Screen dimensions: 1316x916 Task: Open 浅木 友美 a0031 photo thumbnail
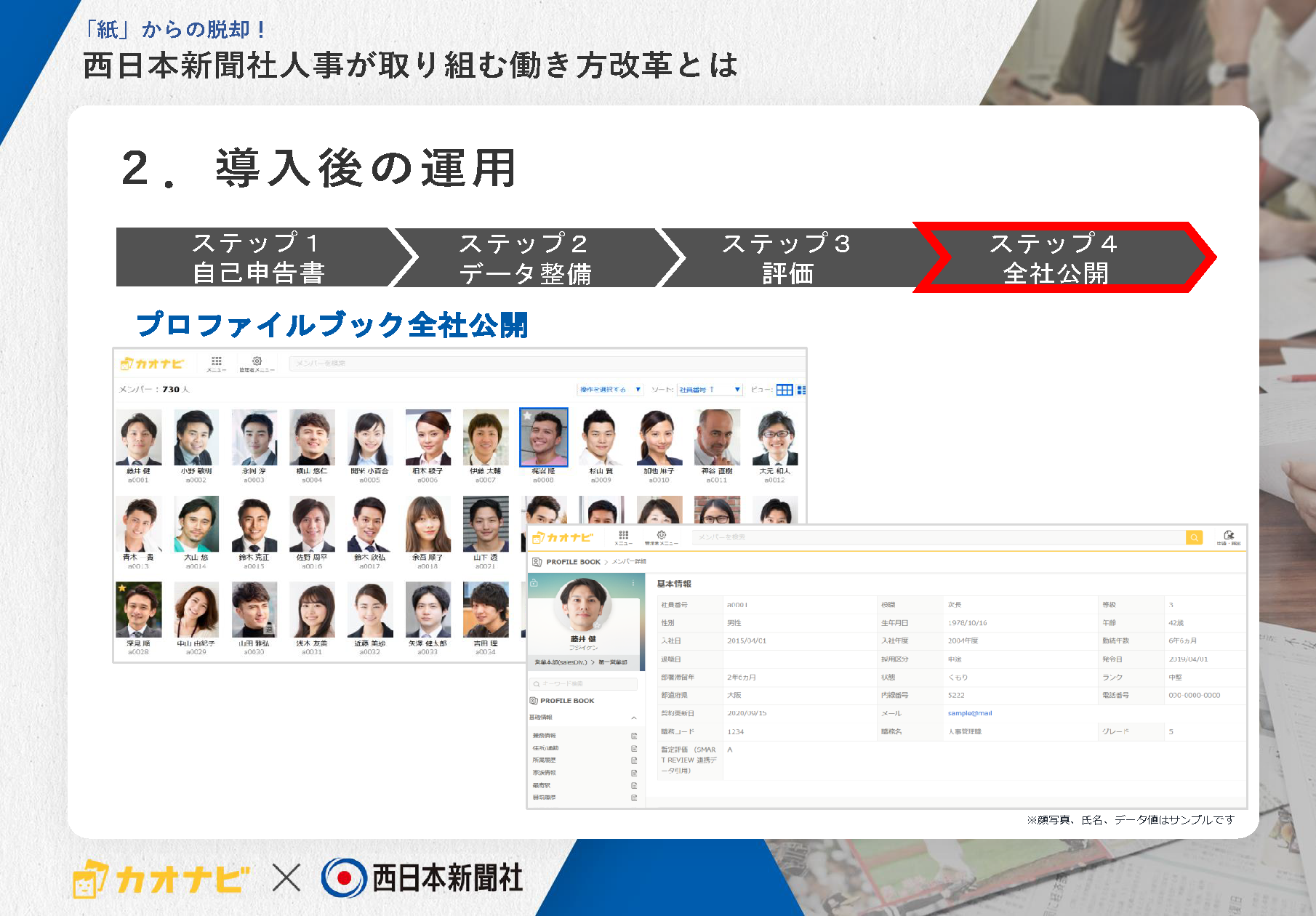point(312,610)
